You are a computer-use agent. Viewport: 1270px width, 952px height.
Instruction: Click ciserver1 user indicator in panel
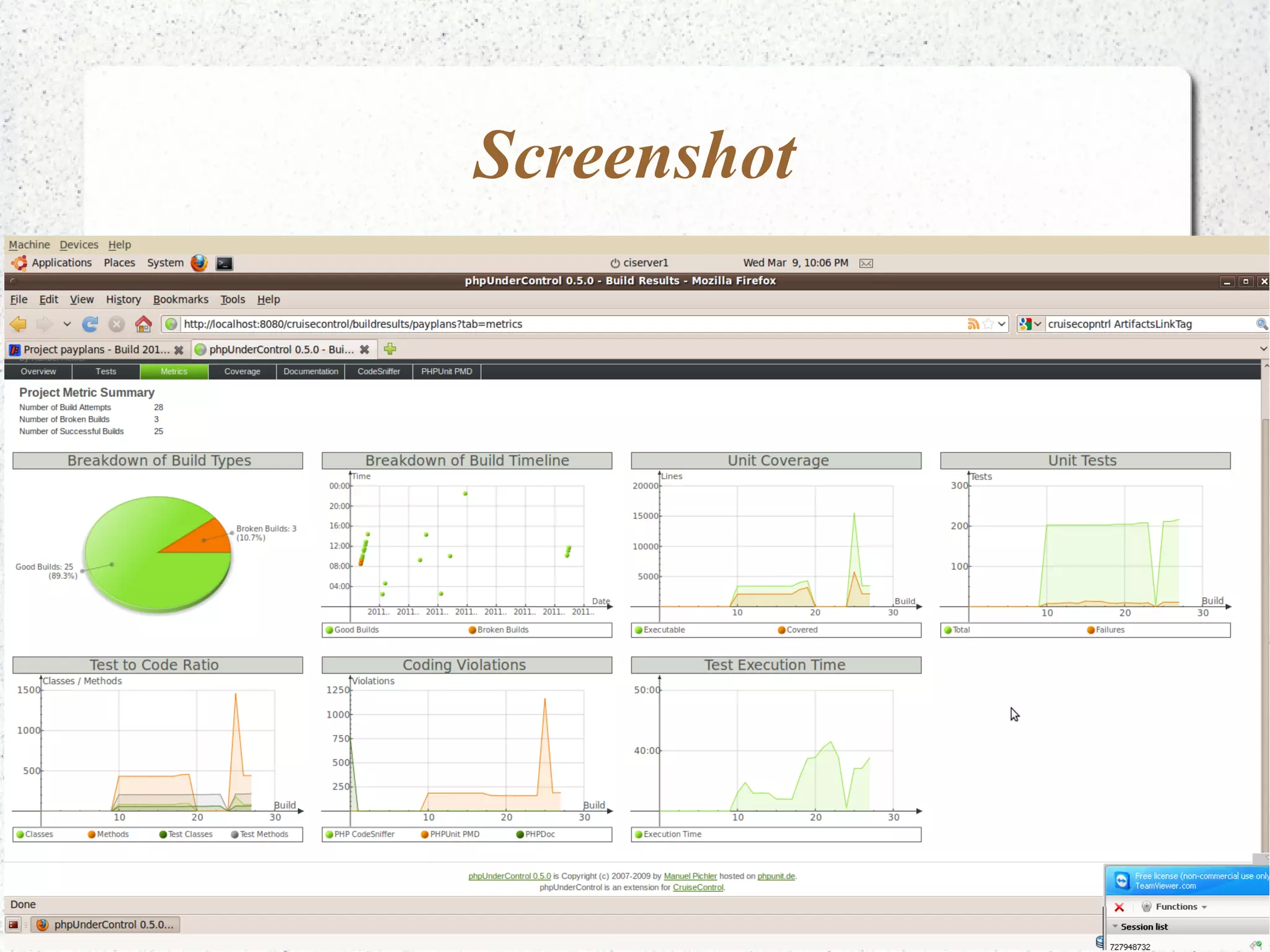pos(639,263)
